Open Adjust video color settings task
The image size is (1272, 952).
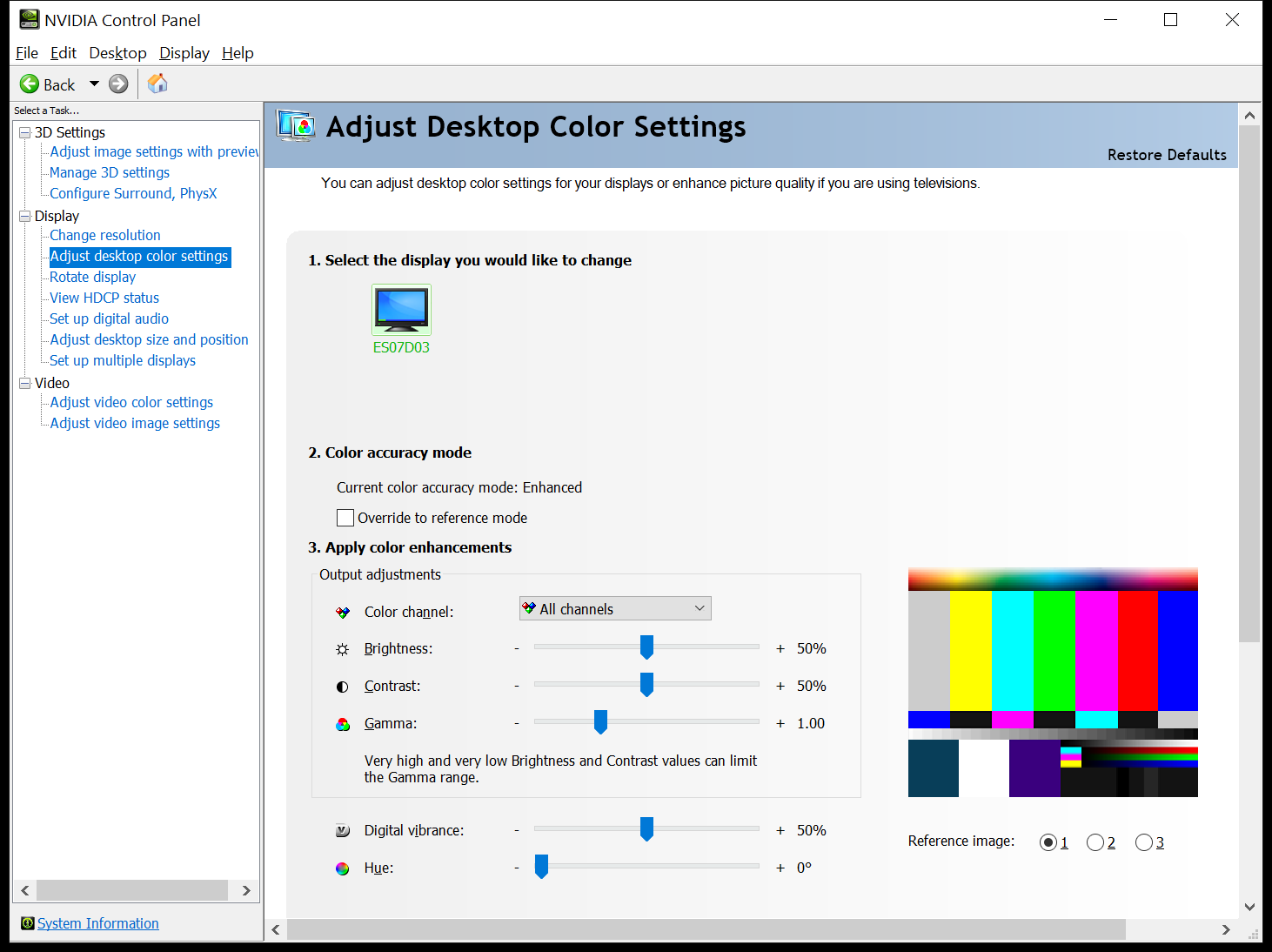tap(131, 402)
